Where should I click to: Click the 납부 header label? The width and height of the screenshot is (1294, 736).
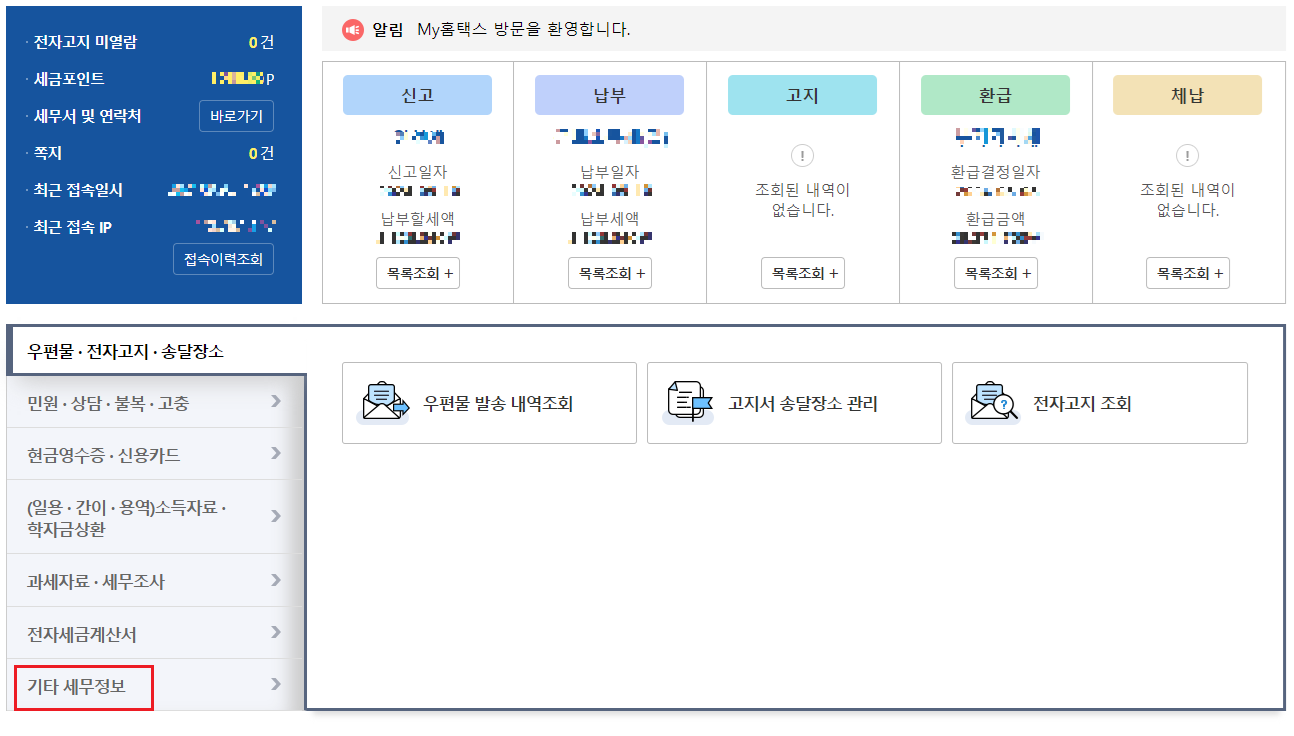[609, 95]
